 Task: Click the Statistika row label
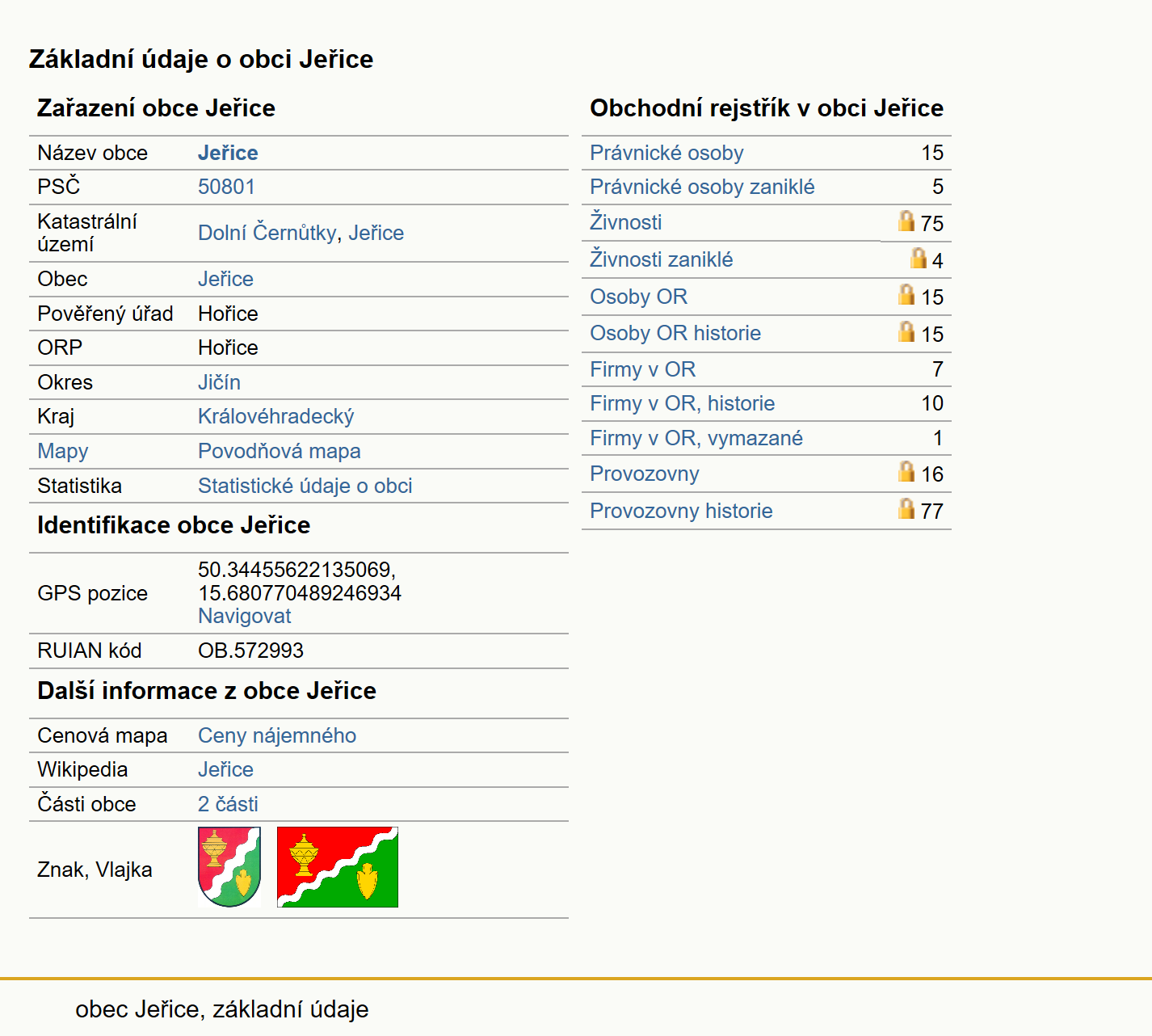[79, 486]
